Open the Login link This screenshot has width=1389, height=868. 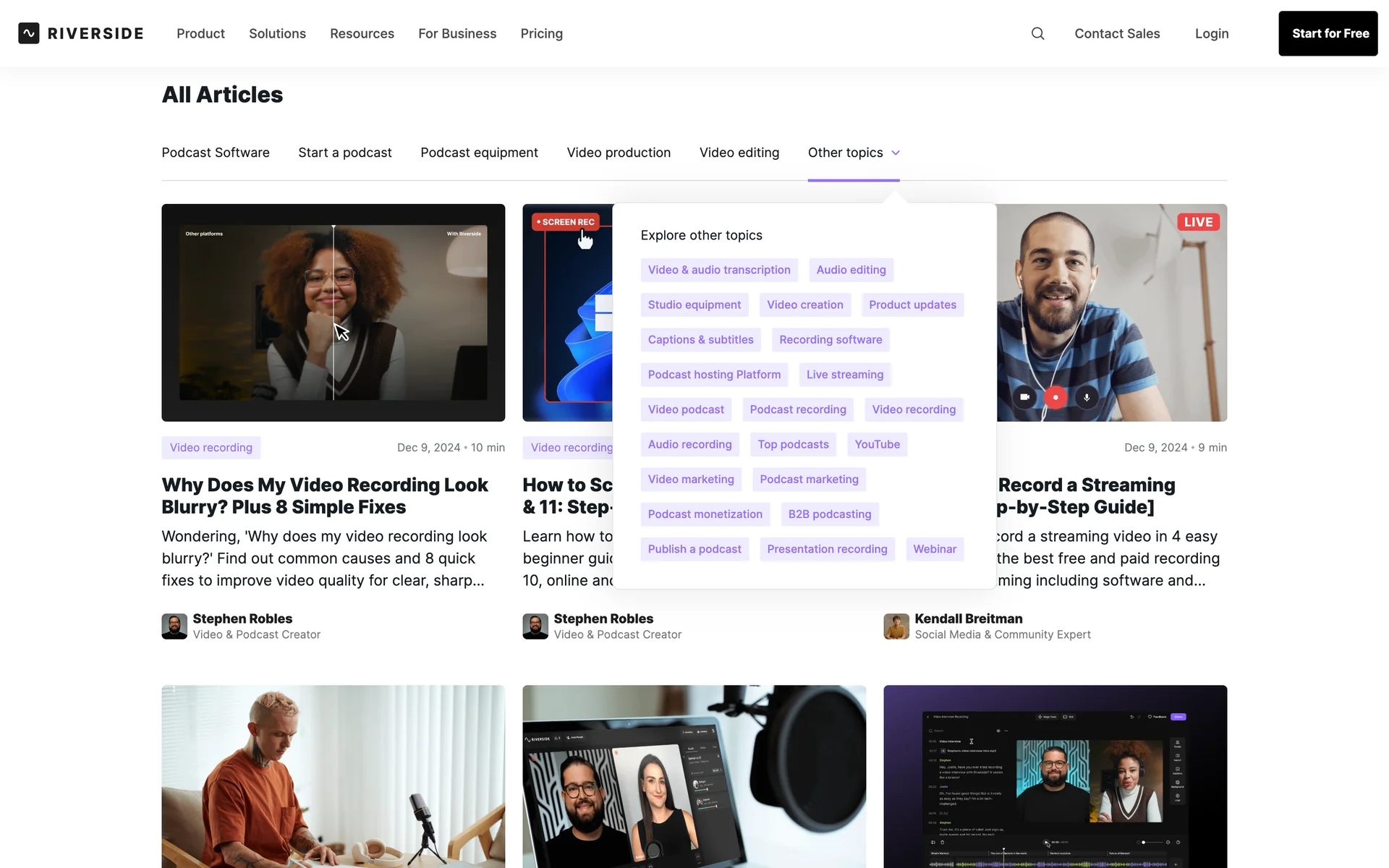click(1211, 33)
